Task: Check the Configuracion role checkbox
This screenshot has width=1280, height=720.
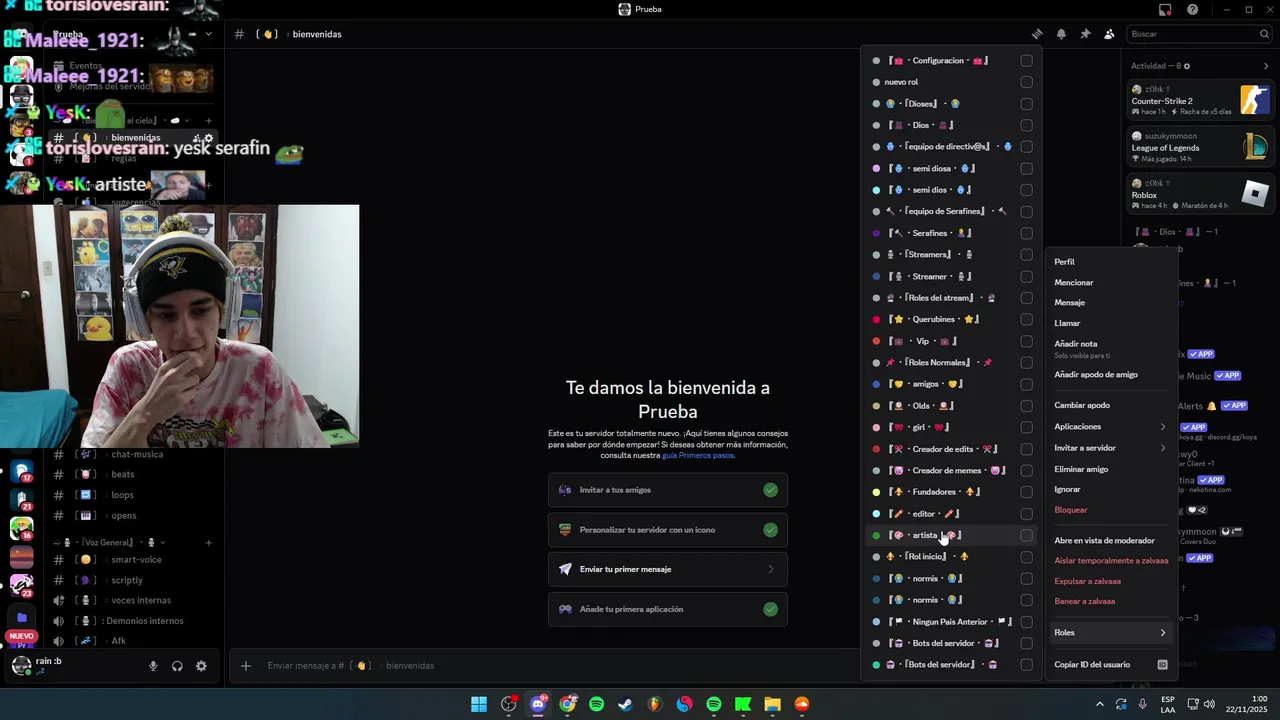Action: pos(1026,61)
